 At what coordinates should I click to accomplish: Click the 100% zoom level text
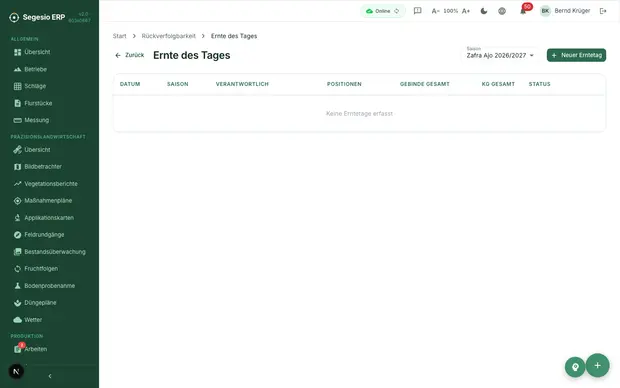point(450,11)
